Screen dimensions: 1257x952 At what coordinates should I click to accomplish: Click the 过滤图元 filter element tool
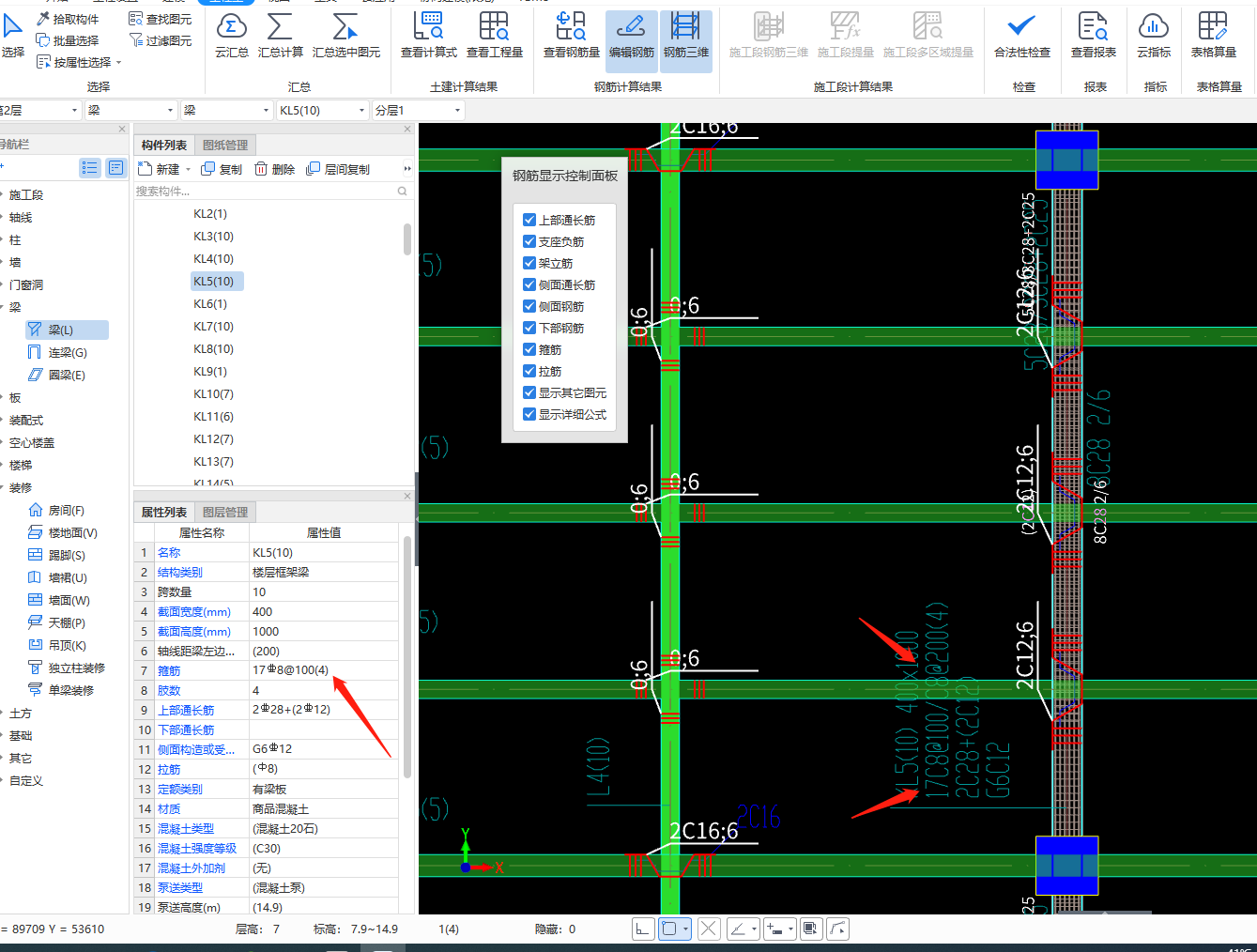(160, 40)
